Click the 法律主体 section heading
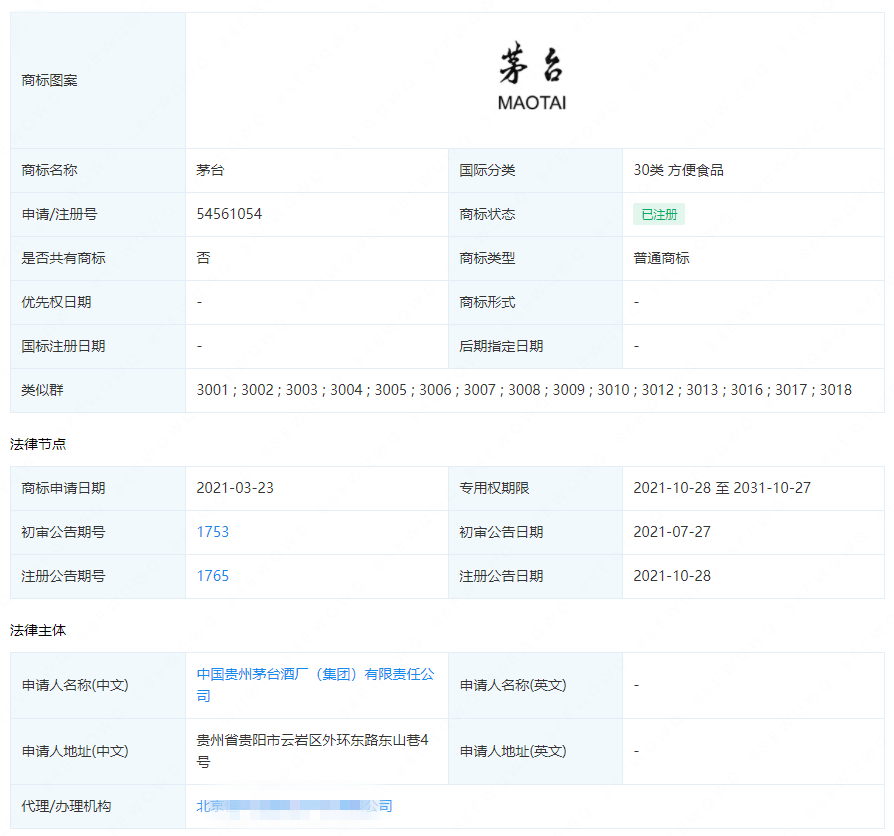 [x=38, y=630]
